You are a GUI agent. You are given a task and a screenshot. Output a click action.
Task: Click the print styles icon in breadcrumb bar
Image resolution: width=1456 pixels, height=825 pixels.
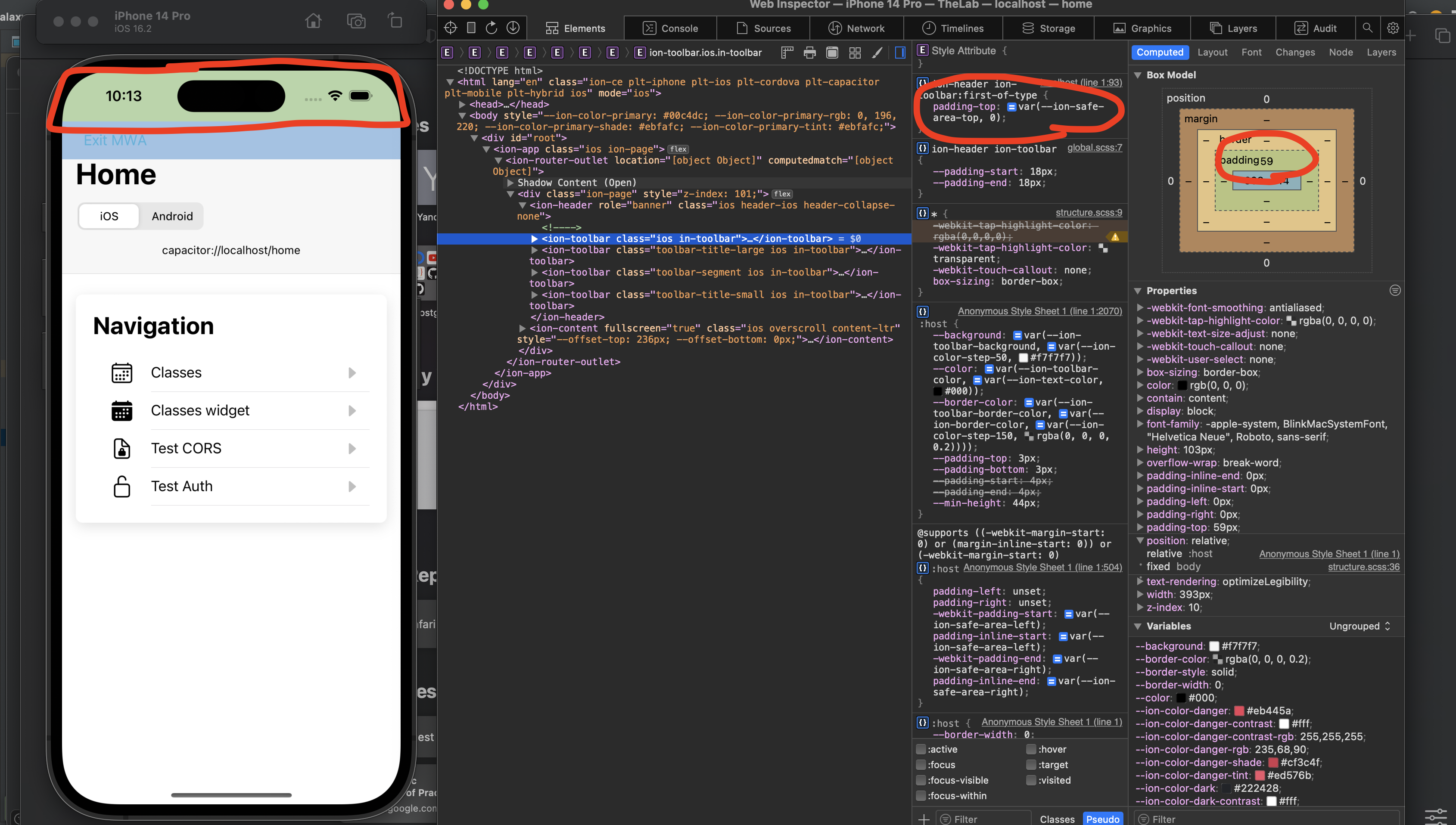[809, 53]
